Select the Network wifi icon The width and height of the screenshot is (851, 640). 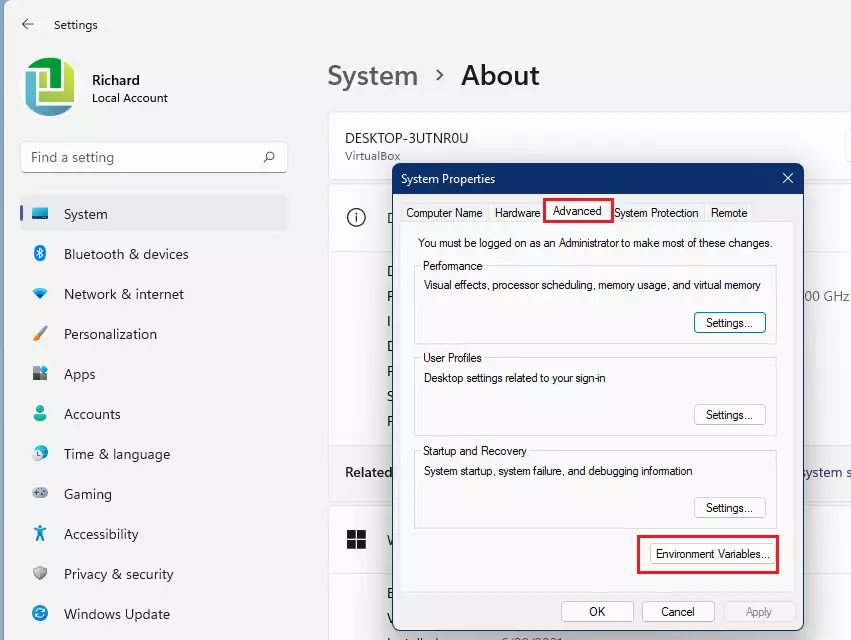[x=40, y=294]
